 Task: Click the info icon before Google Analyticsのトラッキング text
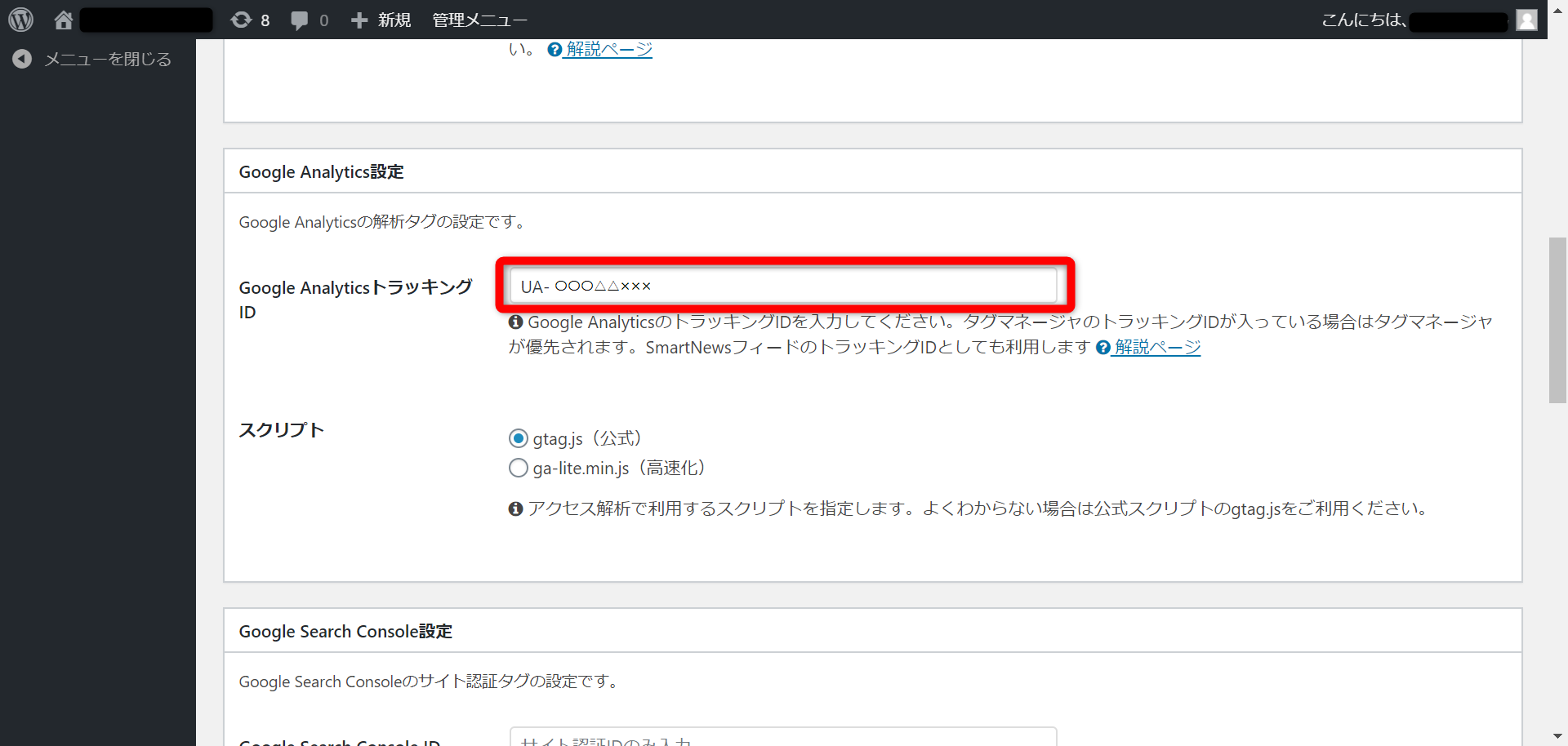click(x=515, y=322)
